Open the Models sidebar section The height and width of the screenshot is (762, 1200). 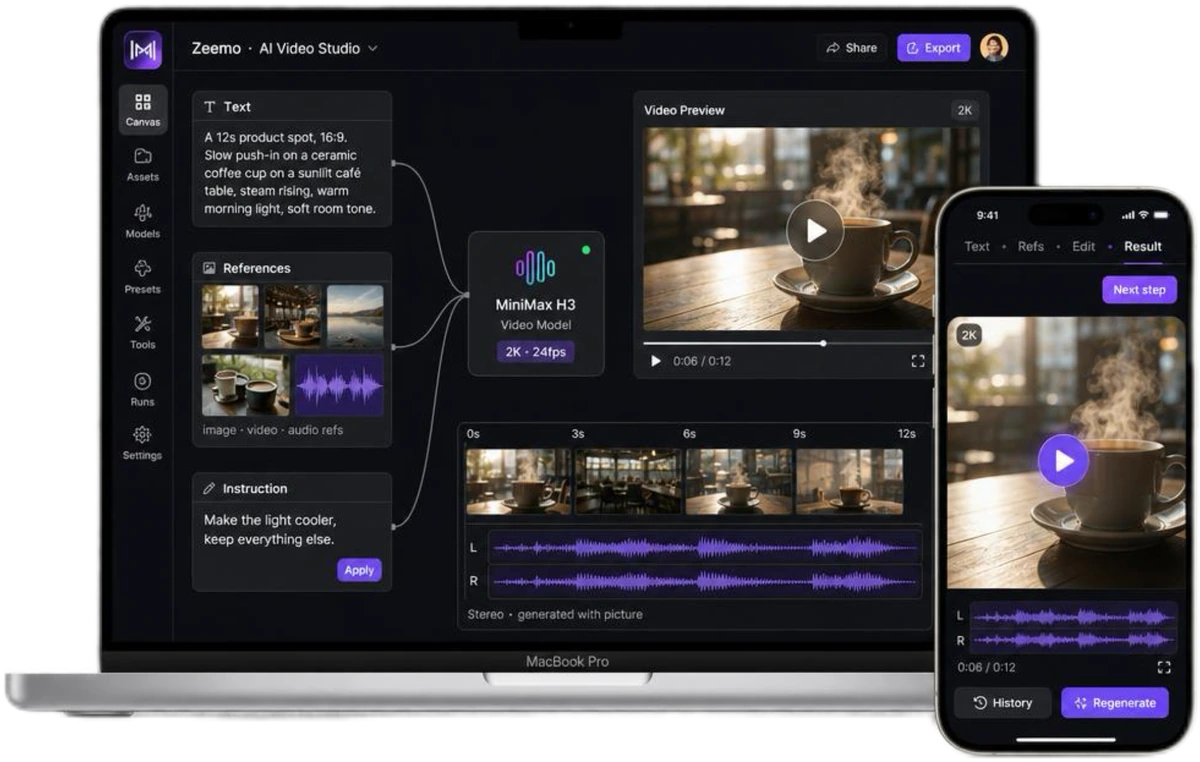coord(143,221)
